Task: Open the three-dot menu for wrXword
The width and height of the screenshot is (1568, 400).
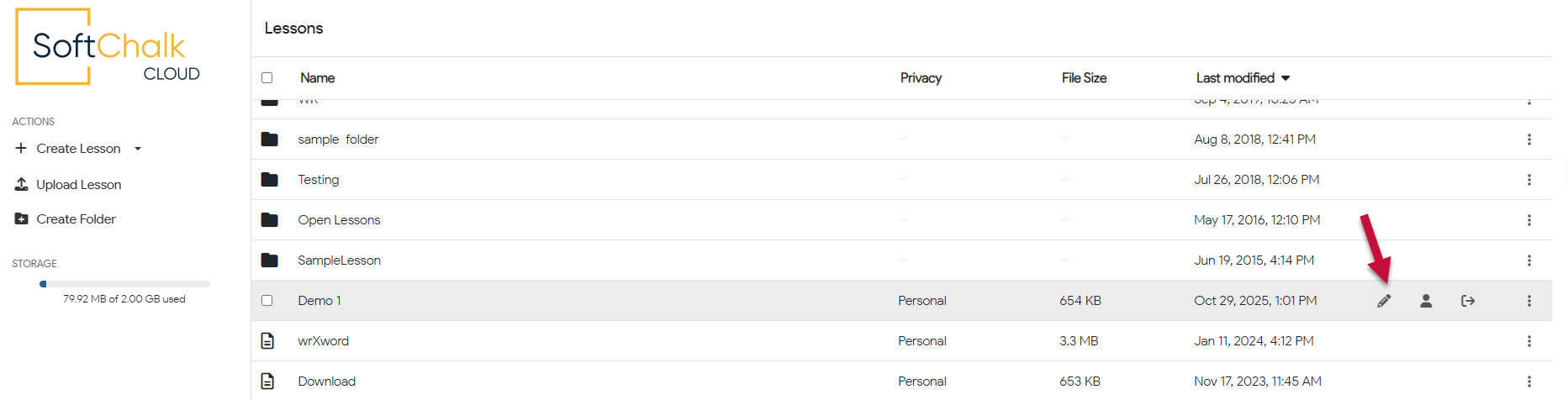Action: (x=1529, y=341)
